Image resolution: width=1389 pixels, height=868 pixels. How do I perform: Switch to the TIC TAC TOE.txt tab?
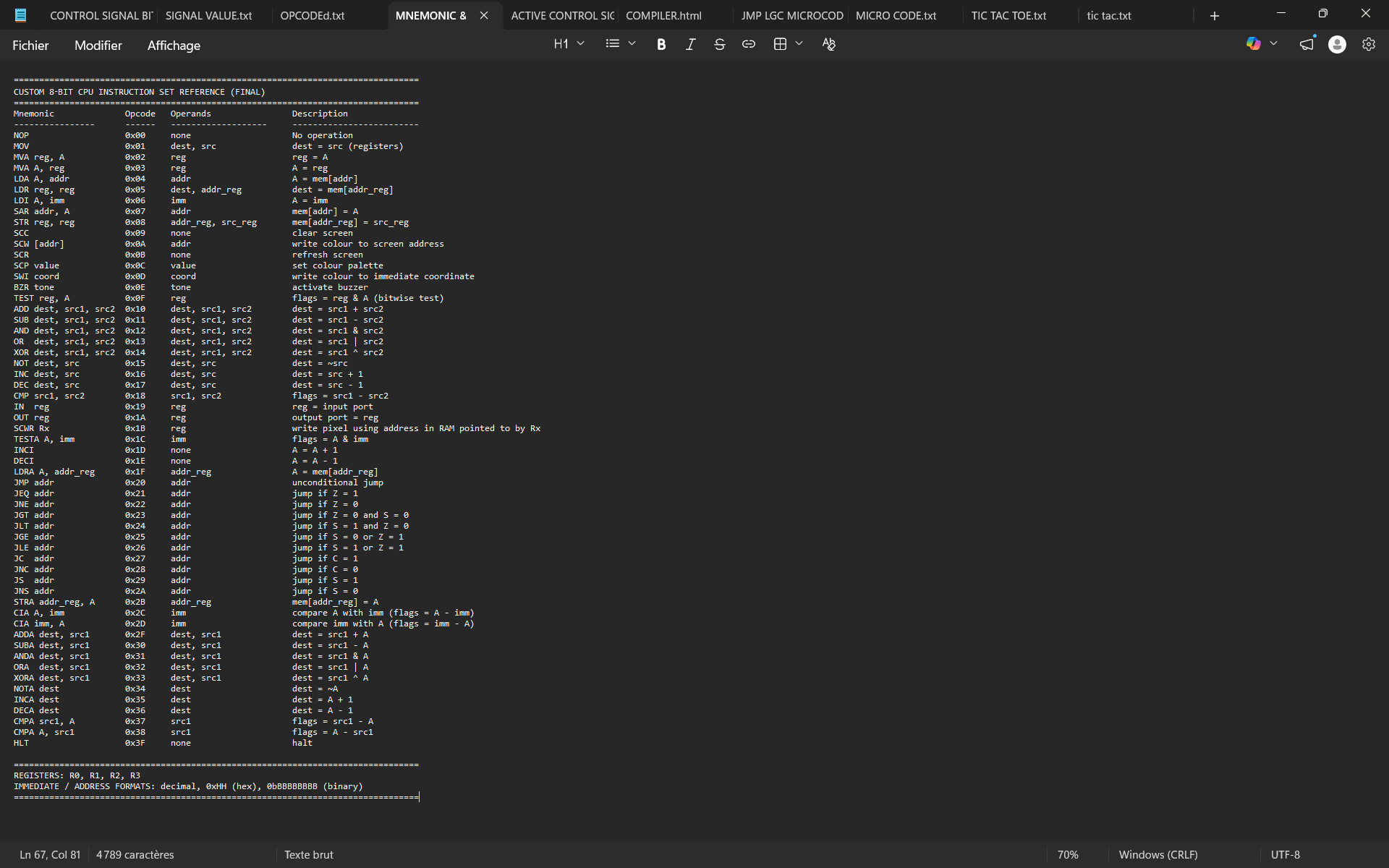pyautogui.click(x=1008, y=15)
